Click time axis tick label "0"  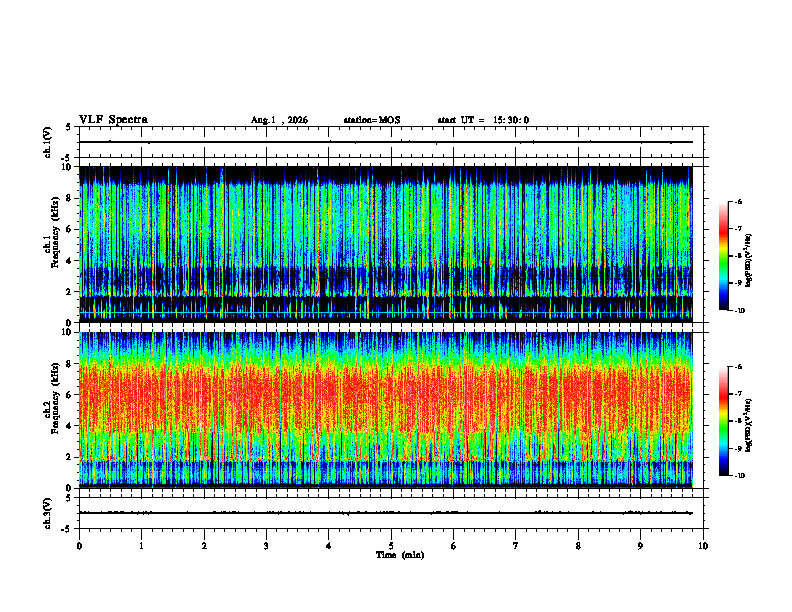(x=79, y=546)
